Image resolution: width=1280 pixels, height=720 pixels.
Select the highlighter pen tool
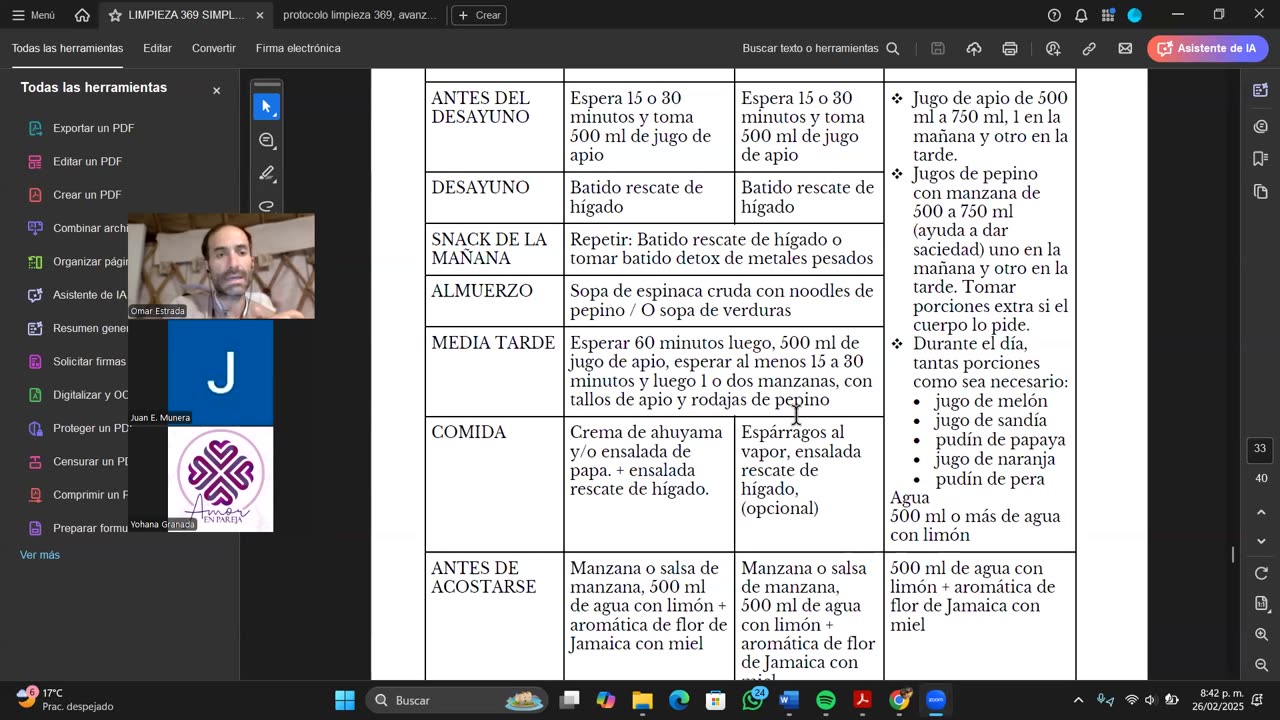pyautogui.click(x=267, y=173)
